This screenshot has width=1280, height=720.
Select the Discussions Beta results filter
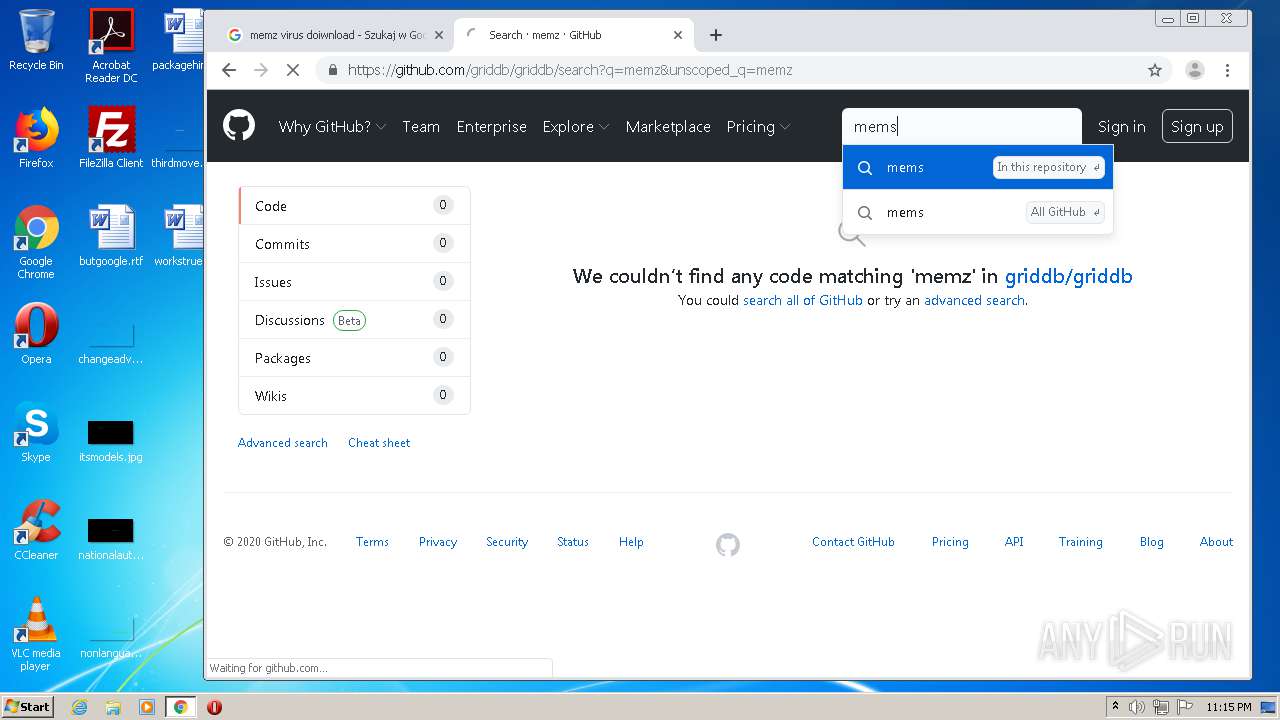click(x=354, y=320)
